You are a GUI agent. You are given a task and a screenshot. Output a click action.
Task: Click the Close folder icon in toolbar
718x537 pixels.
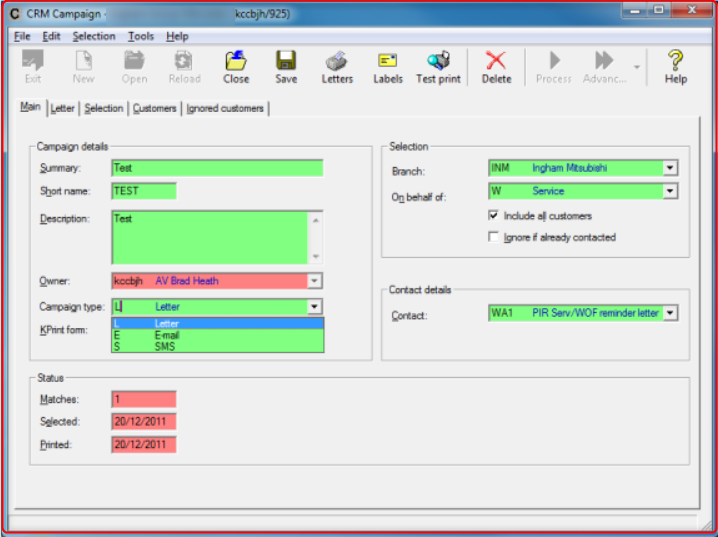(236, 62)
